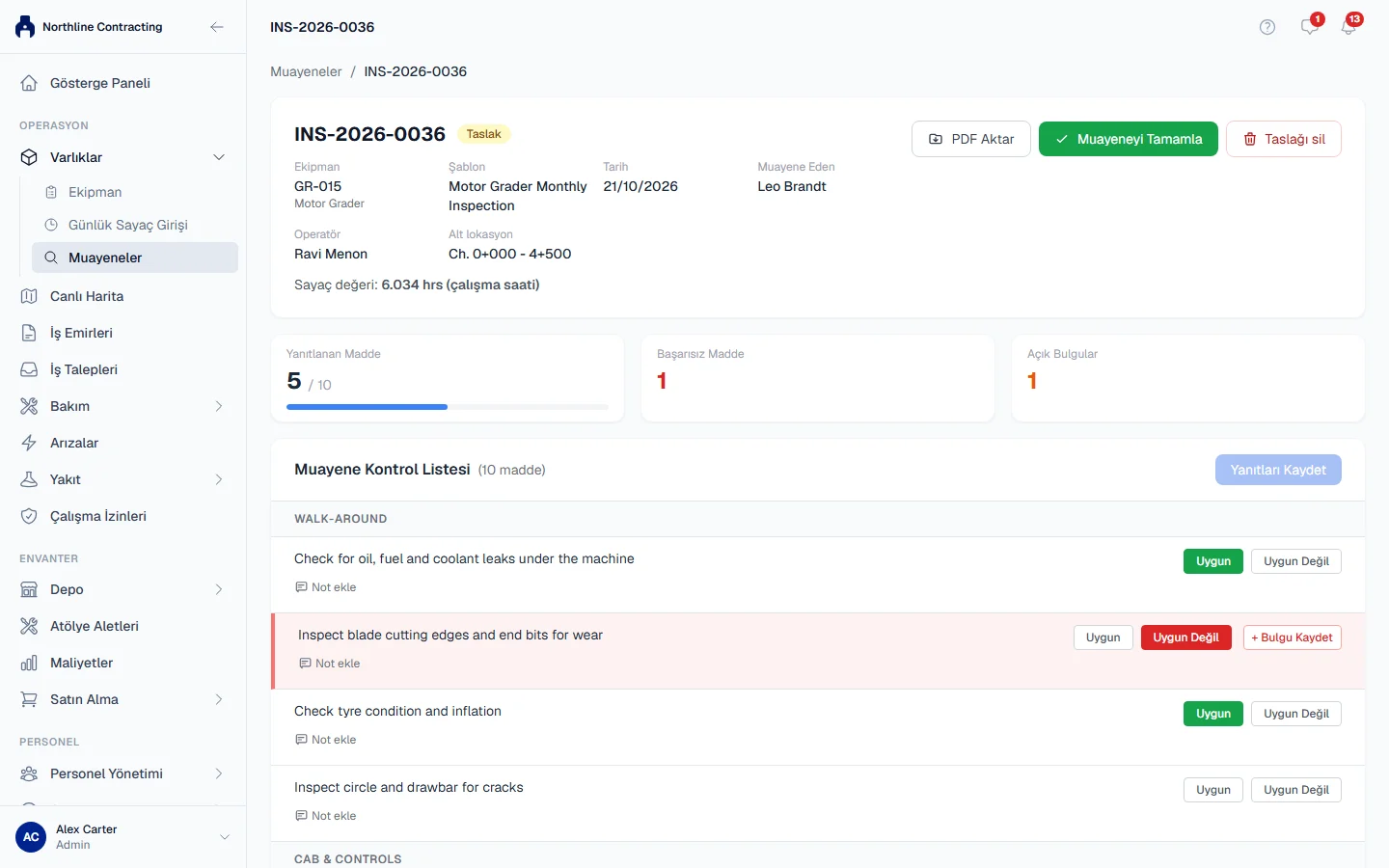Click Muayeneyi Tamamla button
The height and width of the screenshot is (868, 1389).
click(1129, 139)
